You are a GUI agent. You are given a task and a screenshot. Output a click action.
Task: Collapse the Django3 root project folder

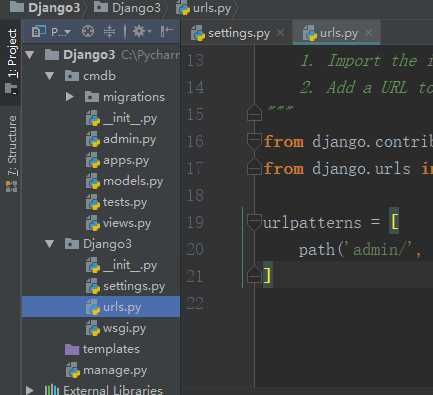click(30, 55)
